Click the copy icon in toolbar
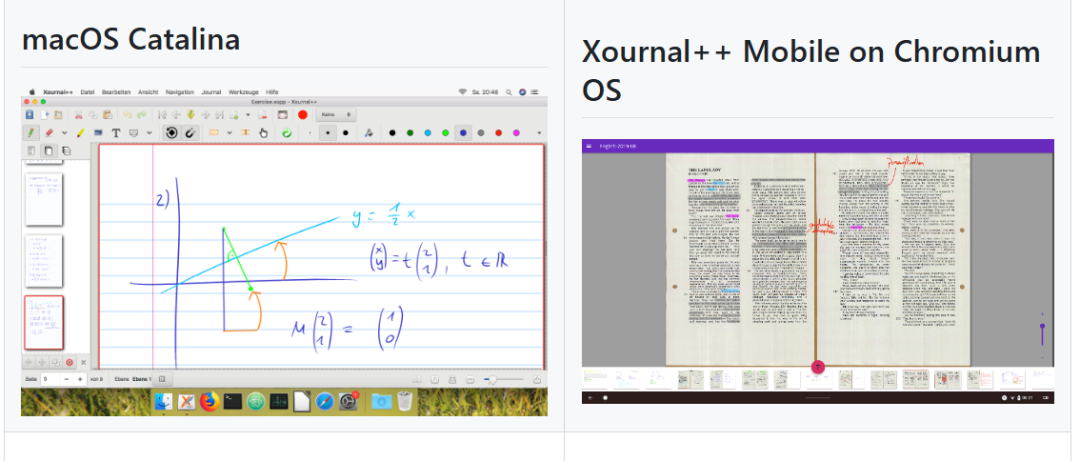This screenshot has width=1080, height=461. pyautogui.click(x=94, y=114)
